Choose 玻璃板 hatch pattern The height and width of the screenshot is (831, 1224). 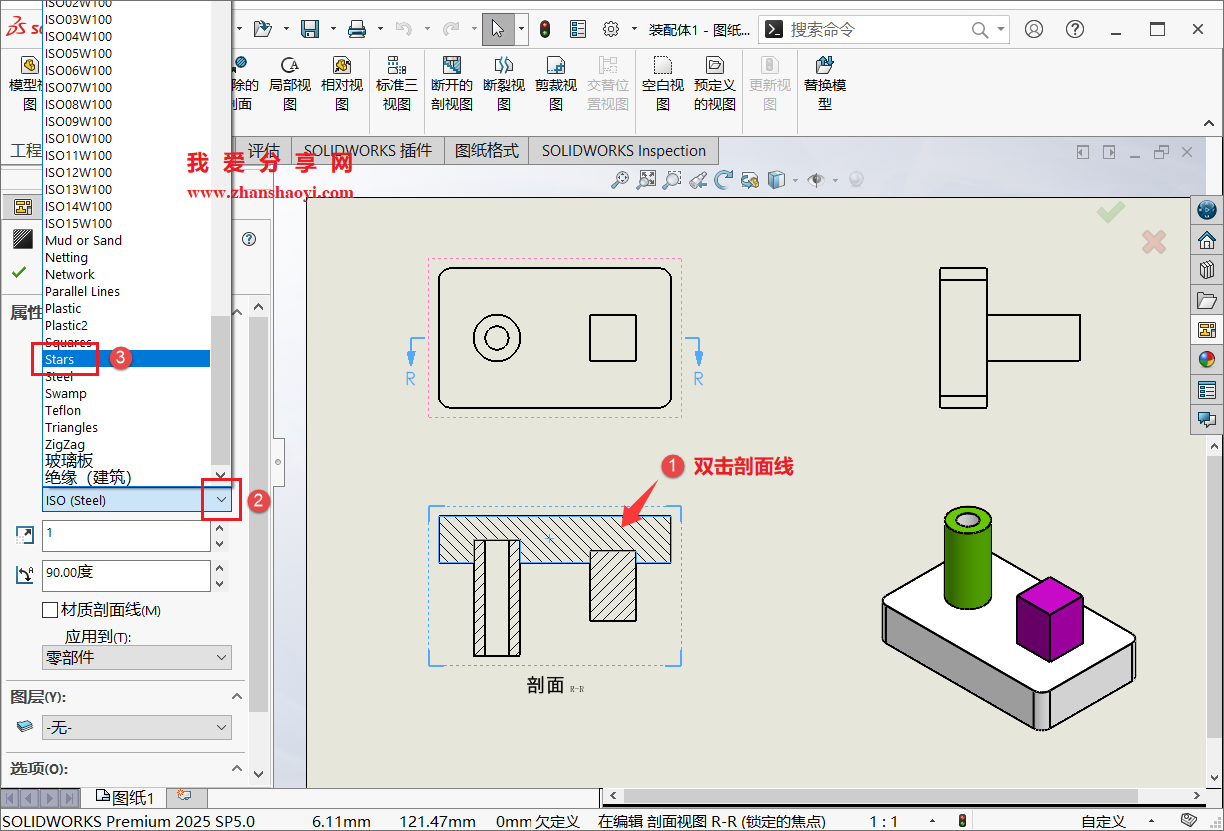[x=126, y=461]
